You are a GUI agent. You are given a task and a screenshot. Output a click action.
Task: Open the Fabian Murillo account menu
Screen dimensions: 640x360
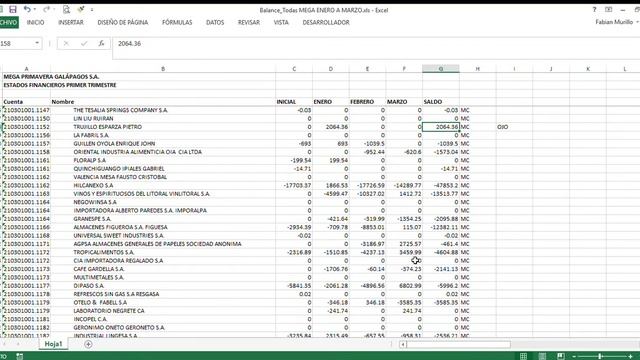[616, 22]
